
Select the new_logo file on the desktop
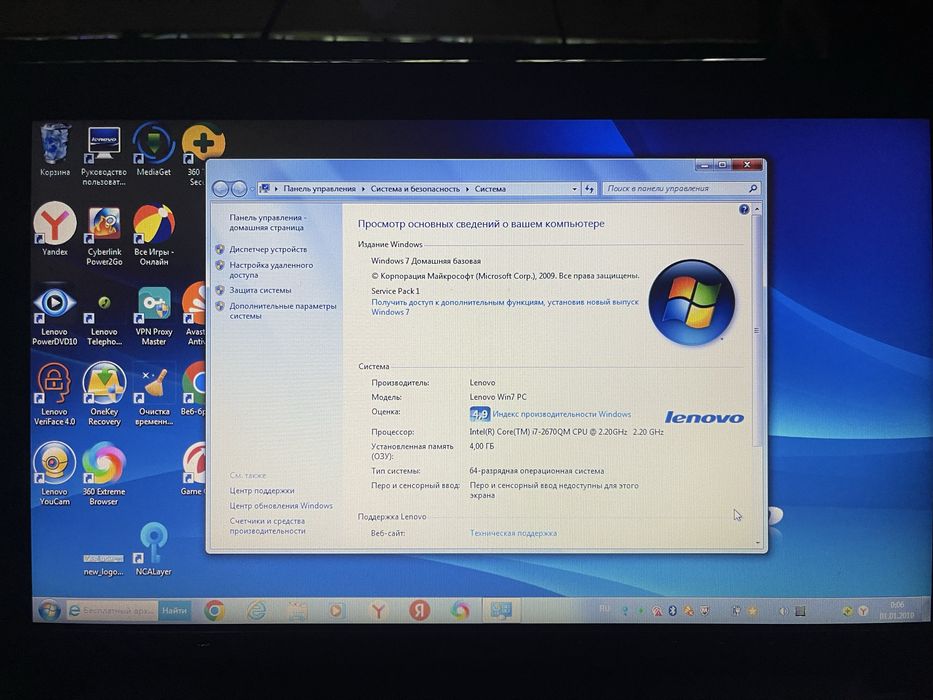click(x=104, y=564)
